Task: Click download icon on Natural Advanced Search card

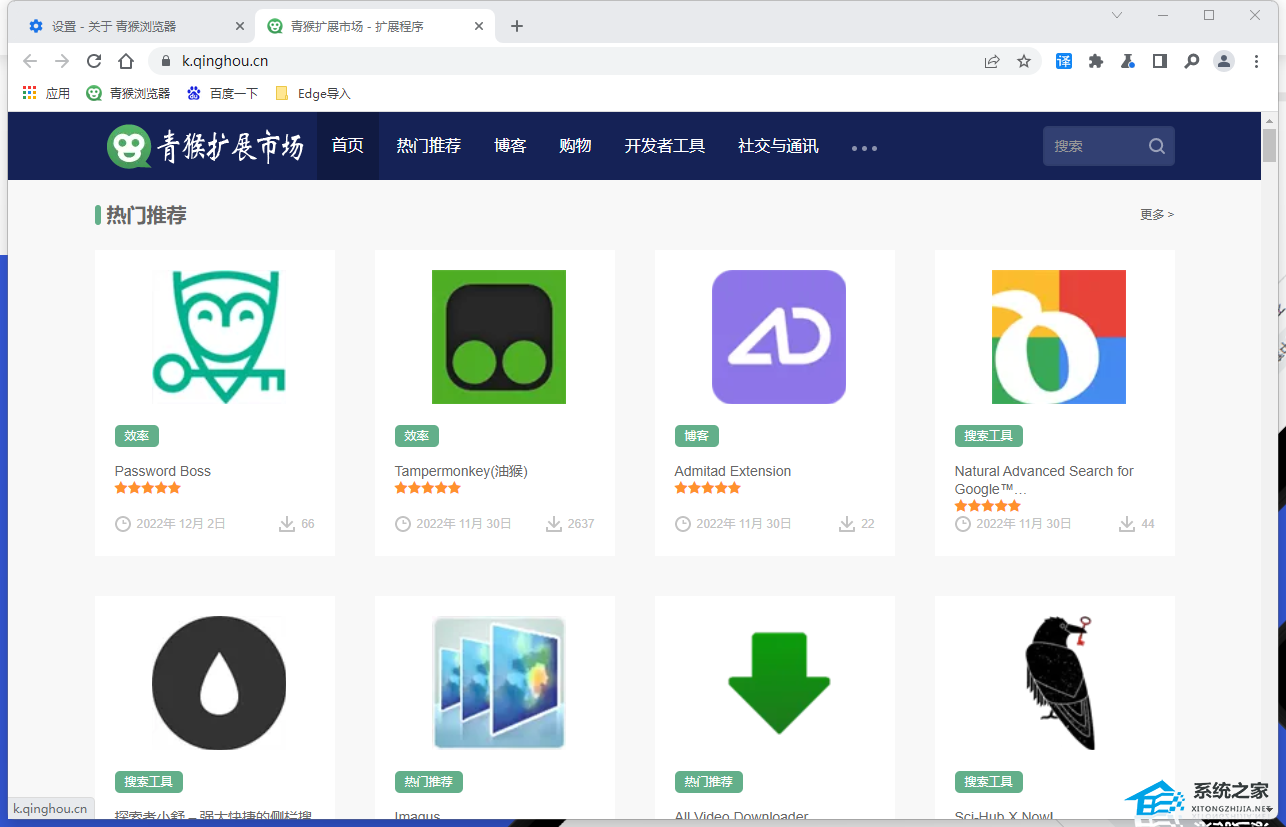Action: 1127,524
